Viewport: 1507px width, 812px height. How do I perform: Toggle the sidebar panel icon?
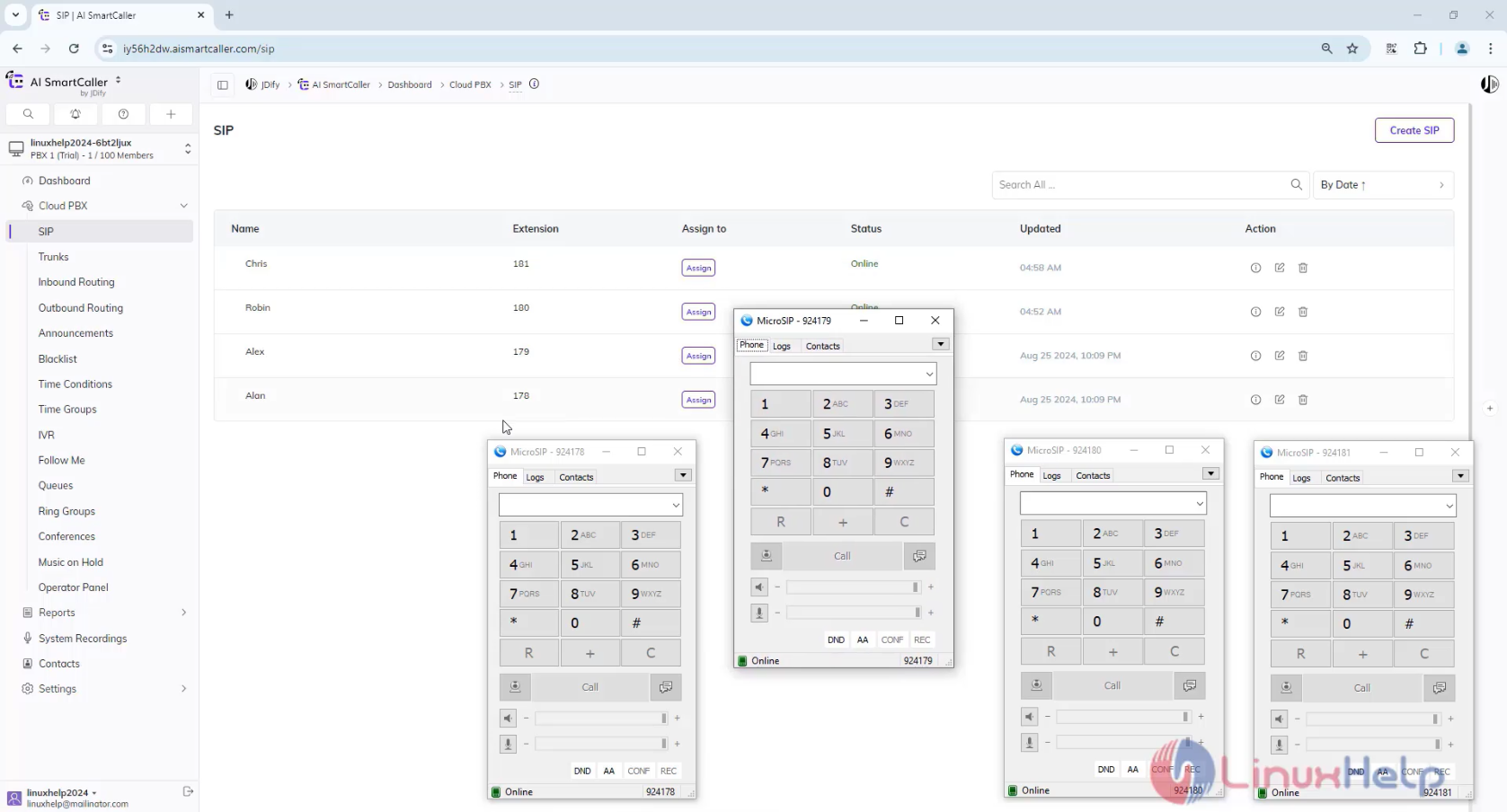[223, 84]
